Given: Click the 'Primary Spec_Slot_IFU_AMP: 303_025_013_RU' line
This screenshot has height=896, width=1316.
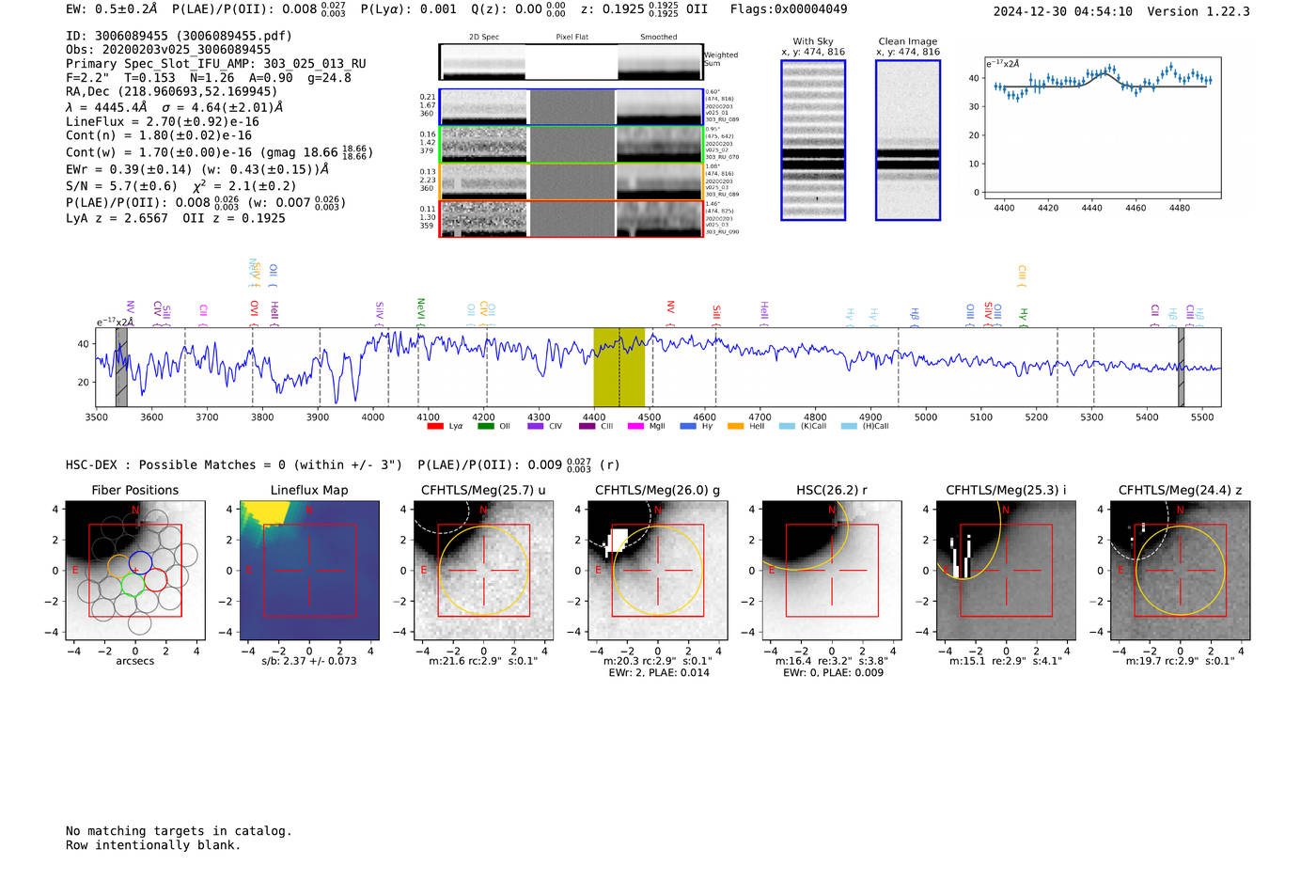Looking at the screenshot, I should pyautogui.click(x=216, y=64).
